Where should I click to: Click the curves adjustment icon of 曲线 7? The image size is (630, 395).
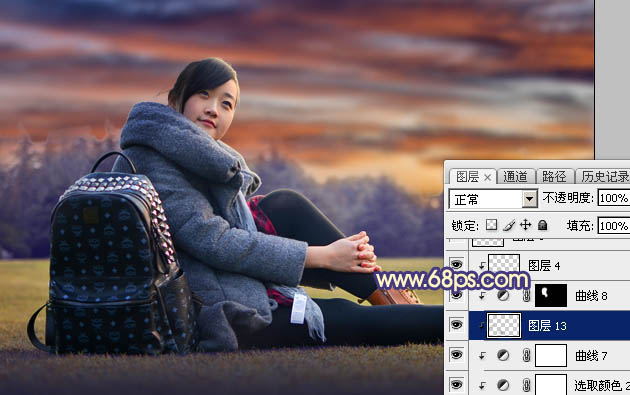[x=503, y=355]
